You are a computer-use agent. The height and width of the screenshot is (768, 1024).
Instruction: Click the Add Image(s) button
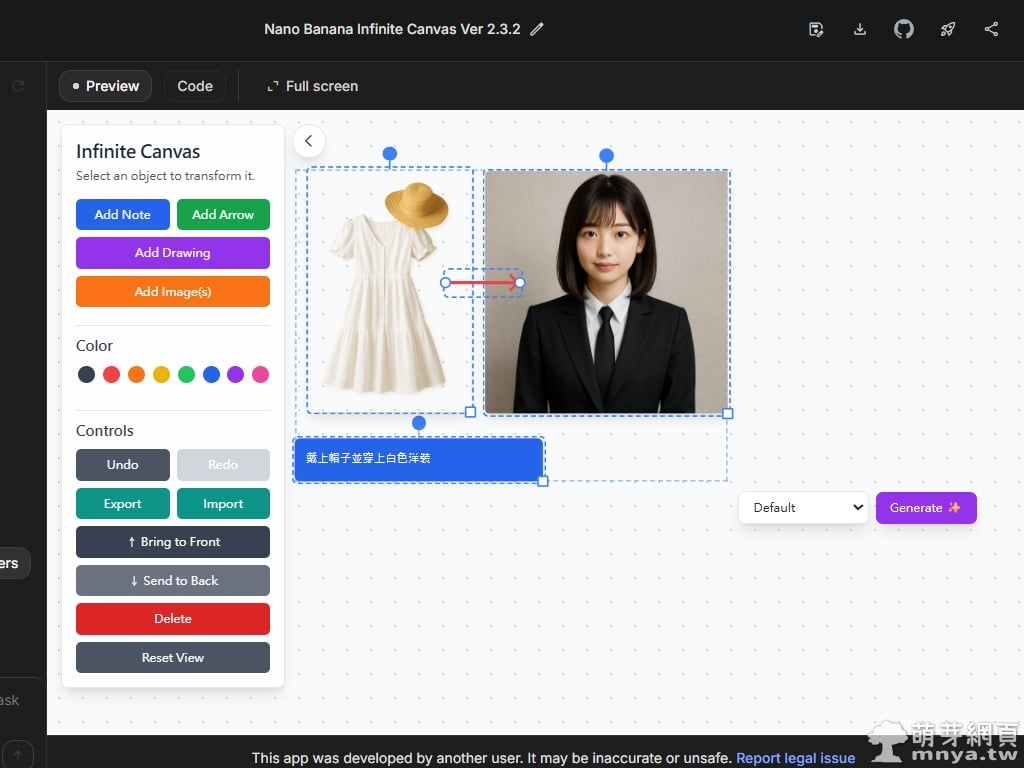(x=173, y=291)
